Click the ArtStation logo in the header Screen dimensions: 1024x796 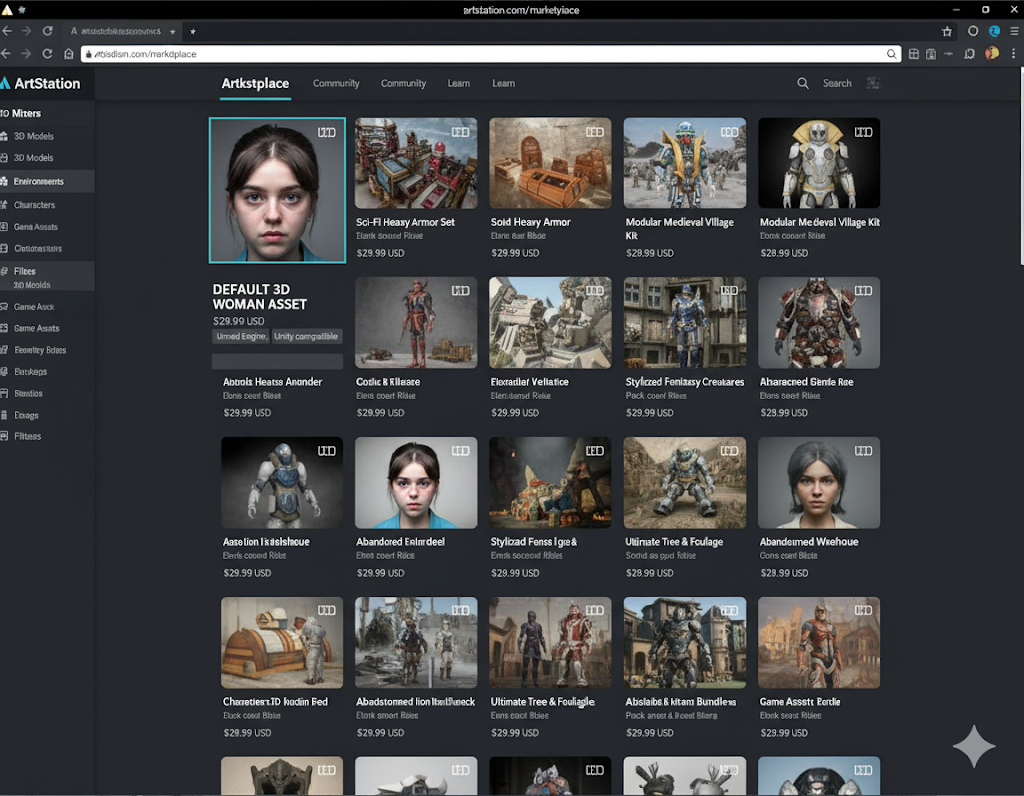40,83
